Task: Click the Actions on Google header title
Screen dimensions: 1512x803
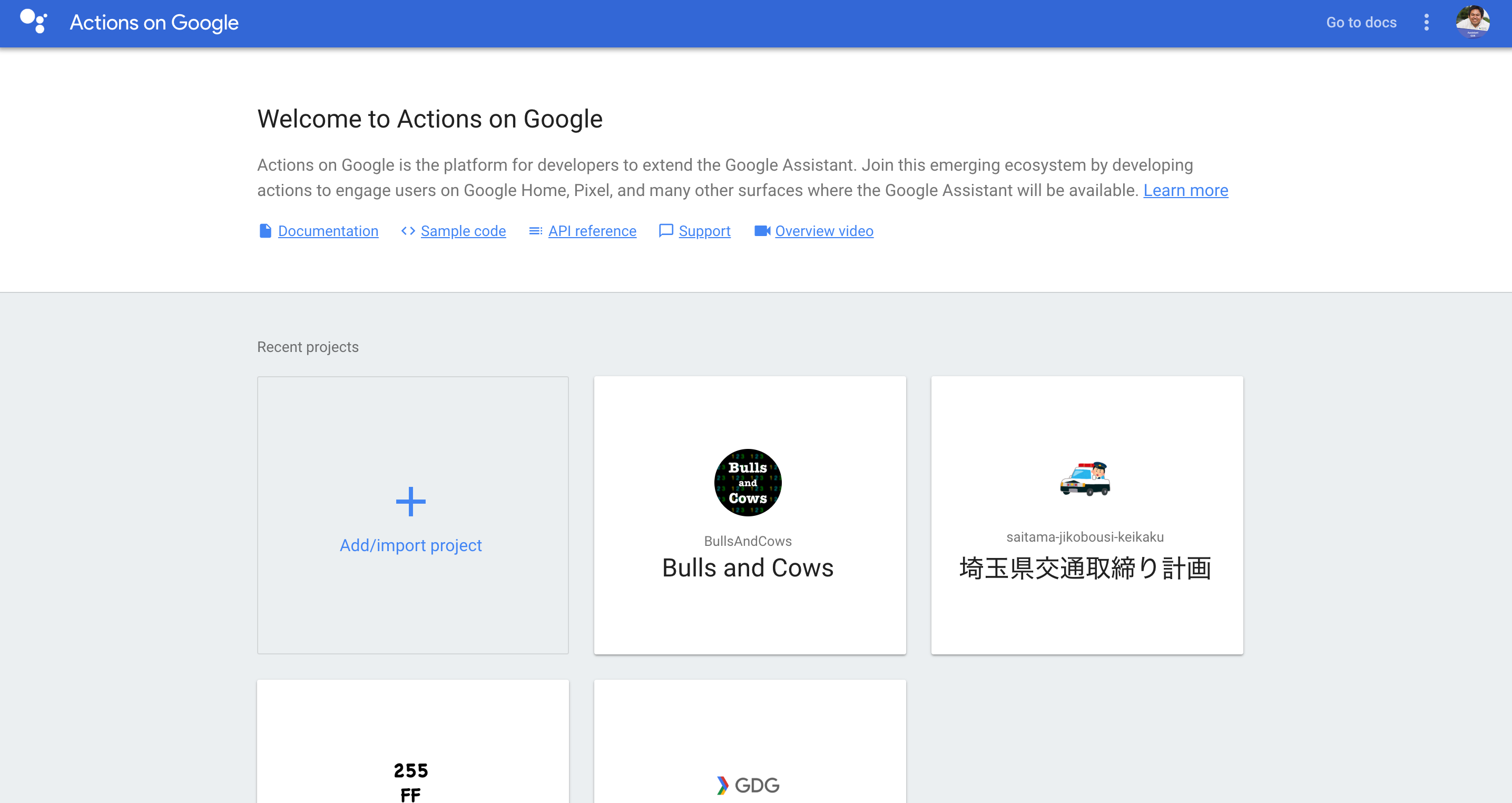Action: tap(154, 22)
